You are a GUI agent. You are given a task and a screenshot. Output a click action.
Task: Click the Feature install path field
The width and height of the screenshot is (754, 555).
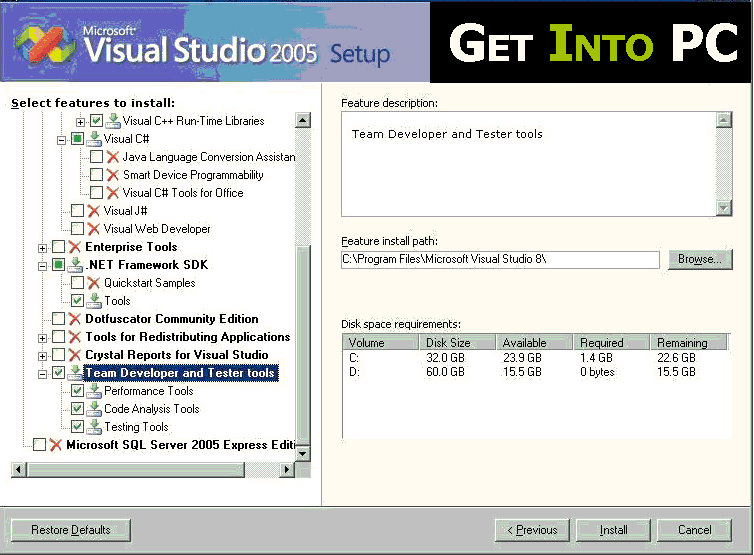click(500, 259)
